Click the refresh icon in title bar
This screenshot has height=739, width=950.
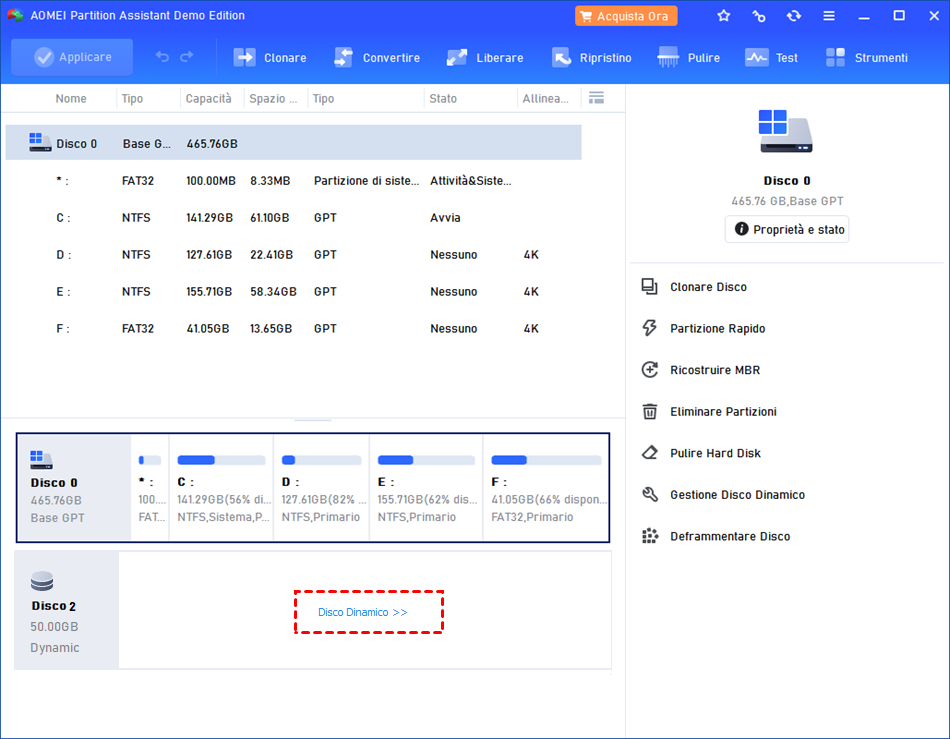click(x=794, y=16)
